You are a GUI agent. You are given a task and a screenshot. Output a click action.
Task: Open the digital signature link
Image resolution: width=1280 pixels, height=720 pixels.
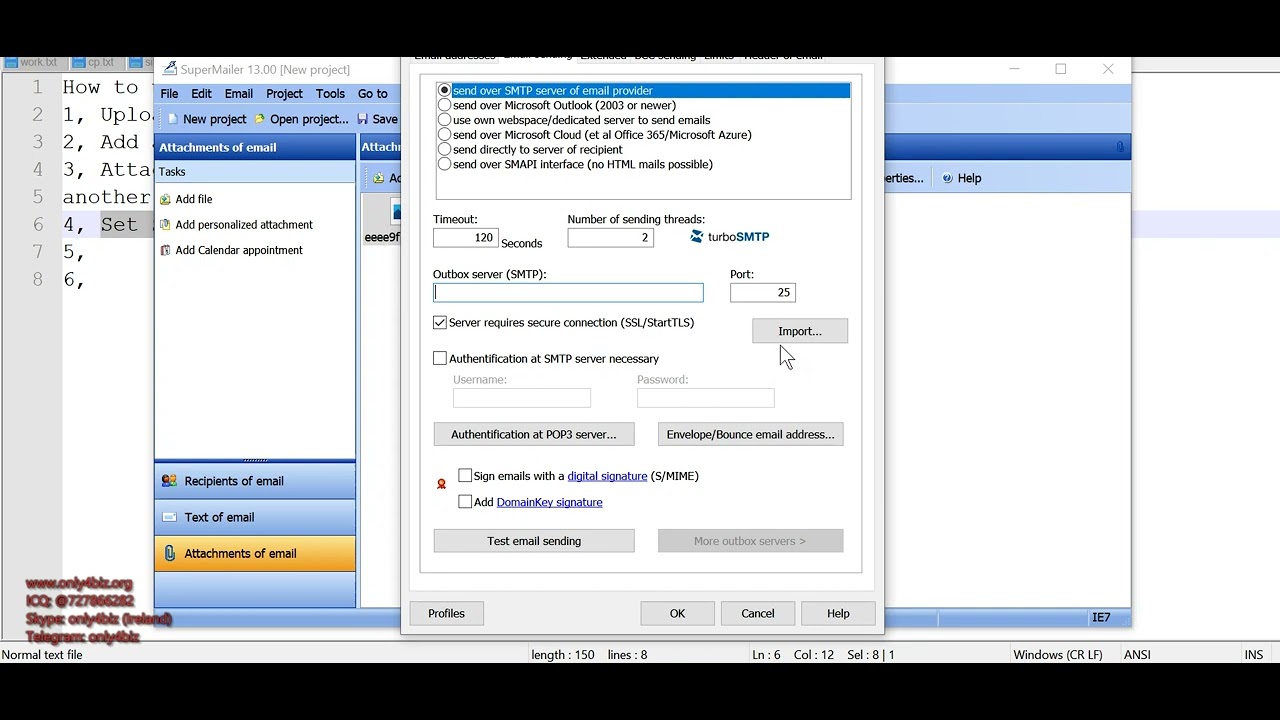point(607,476)
